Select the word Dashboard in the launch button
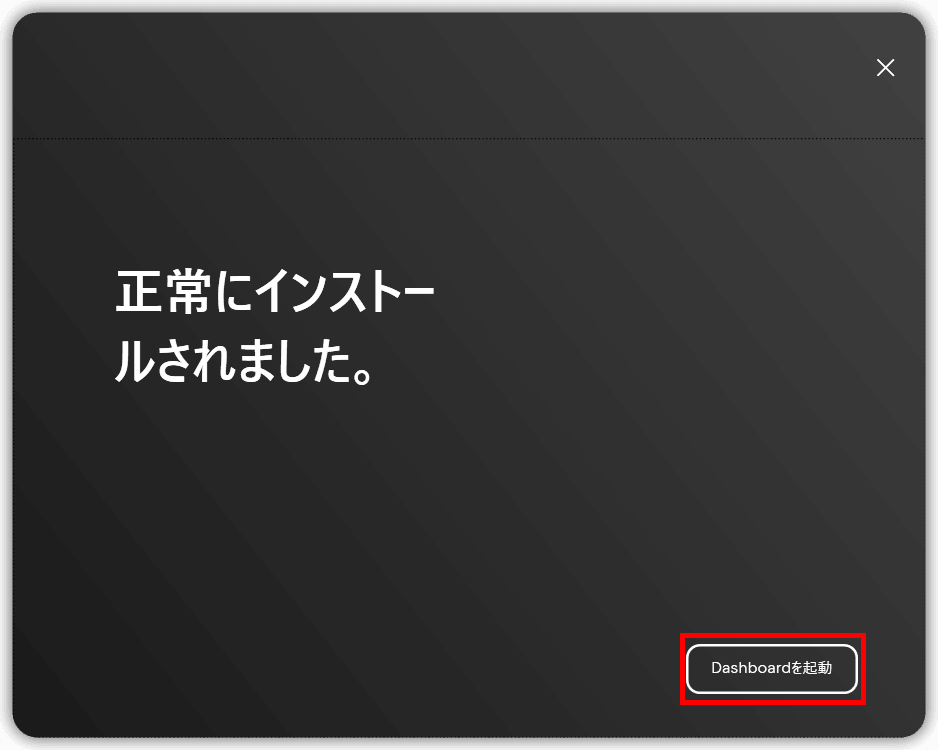This screenshot has height=750, width=938. pos(750,668)
